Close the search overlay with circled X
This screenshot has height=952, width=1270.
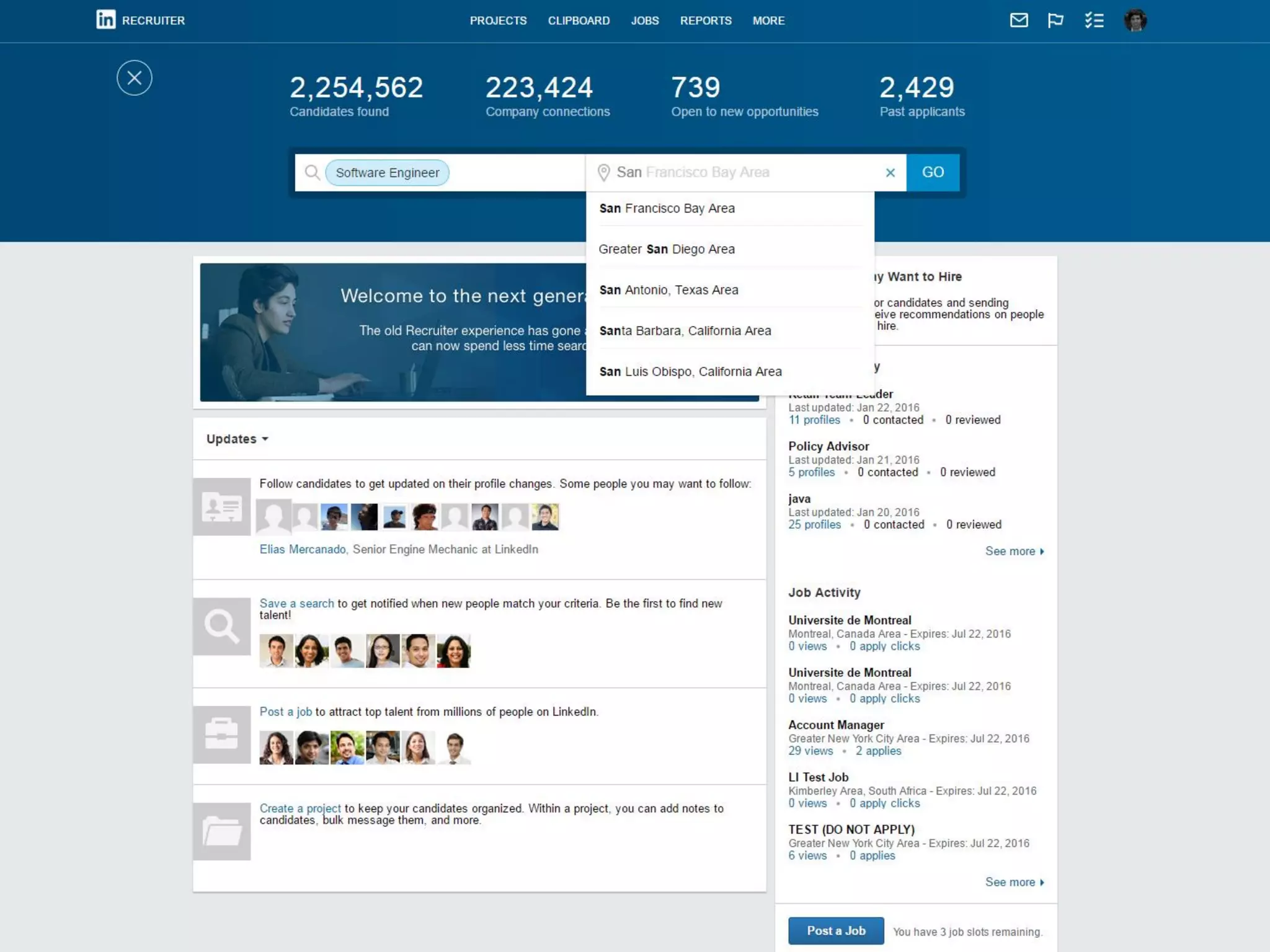pyautogui.click(x=135, y=78)
